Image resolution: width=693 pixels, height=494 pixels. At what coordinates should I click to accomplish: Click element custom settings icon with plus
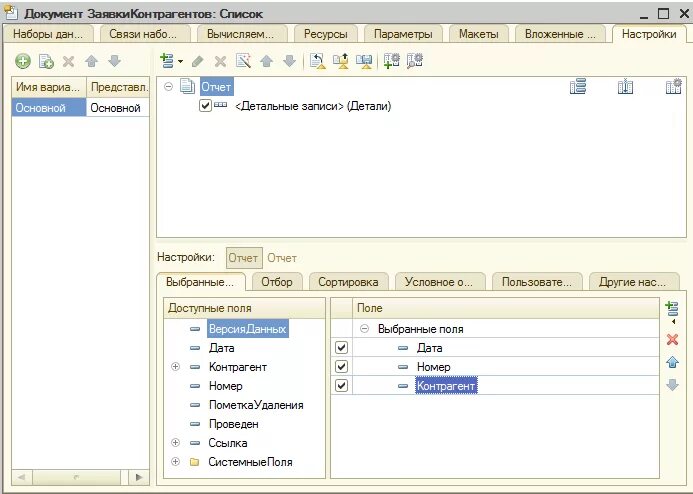392,61
